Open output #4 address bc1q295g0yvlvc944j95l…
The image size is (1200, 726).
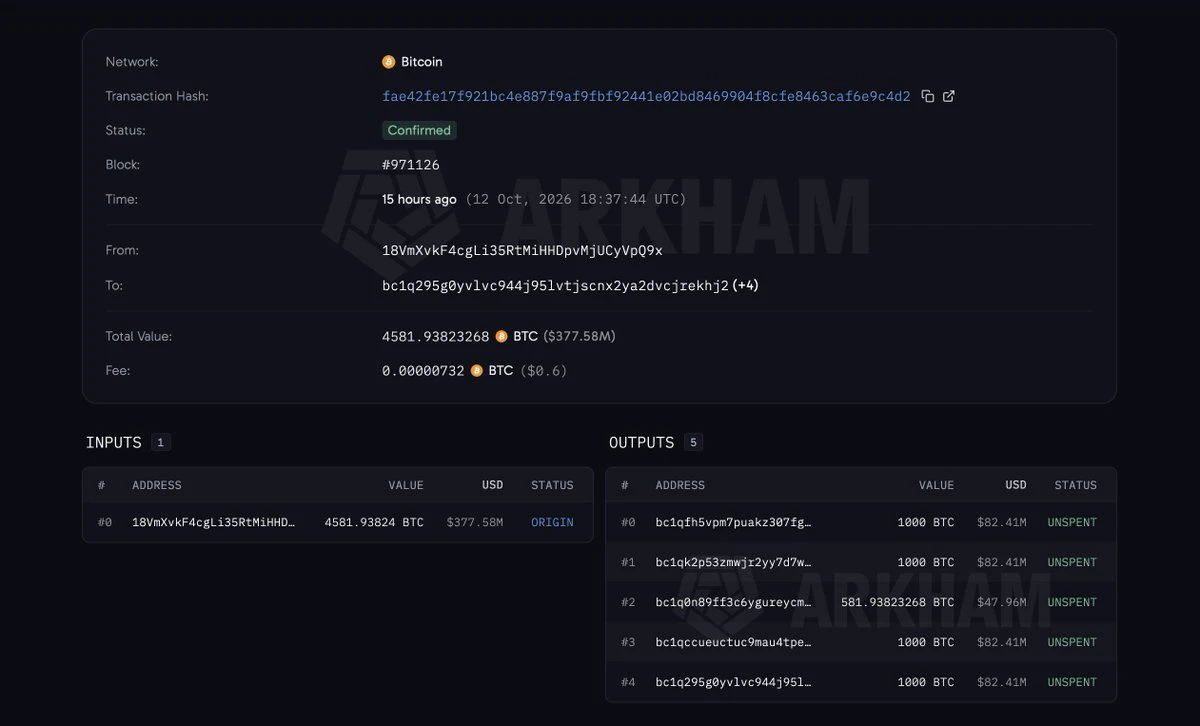[x=733, y=682]
